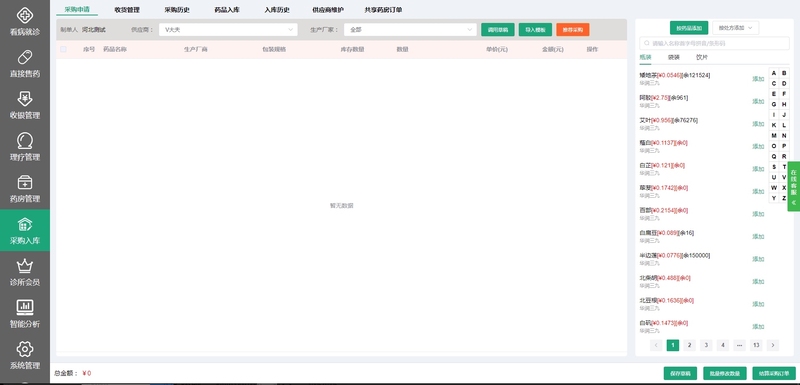Tick the select-all checkbox in table header
The image size is (800, 385).
[63, 49]
